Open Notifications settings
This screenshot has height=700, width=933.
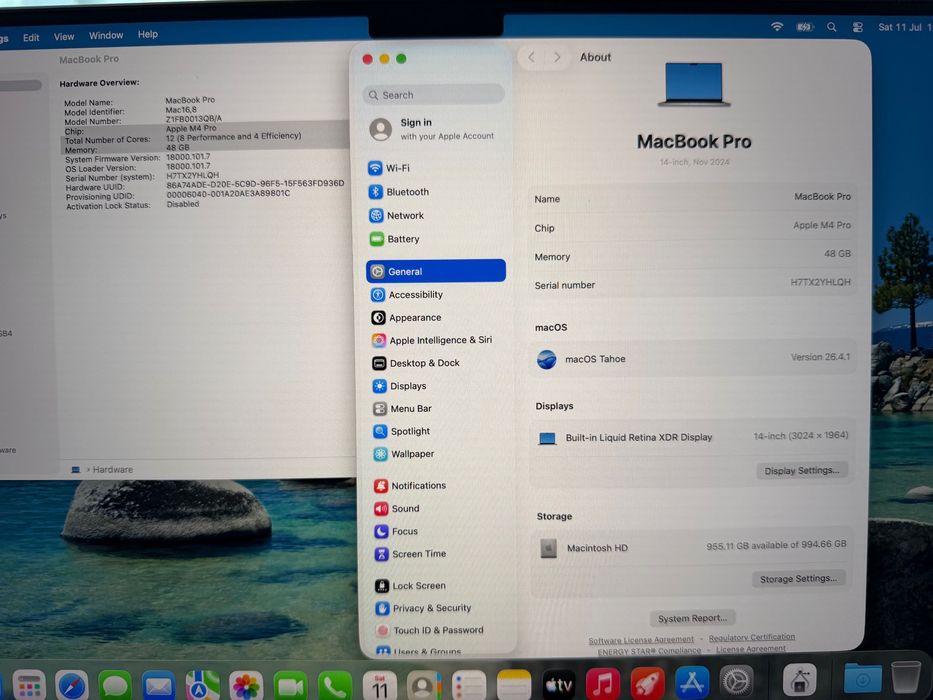tap(410, 486)
